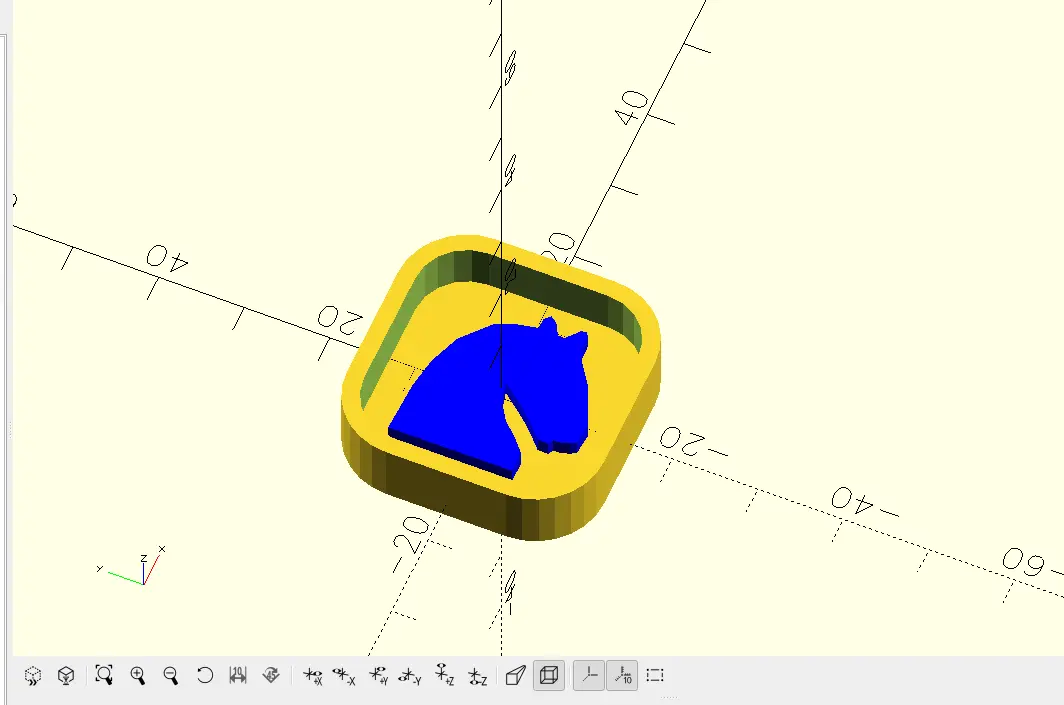Select the measure distance tool
1064x705 pixels.
(238, 675)
